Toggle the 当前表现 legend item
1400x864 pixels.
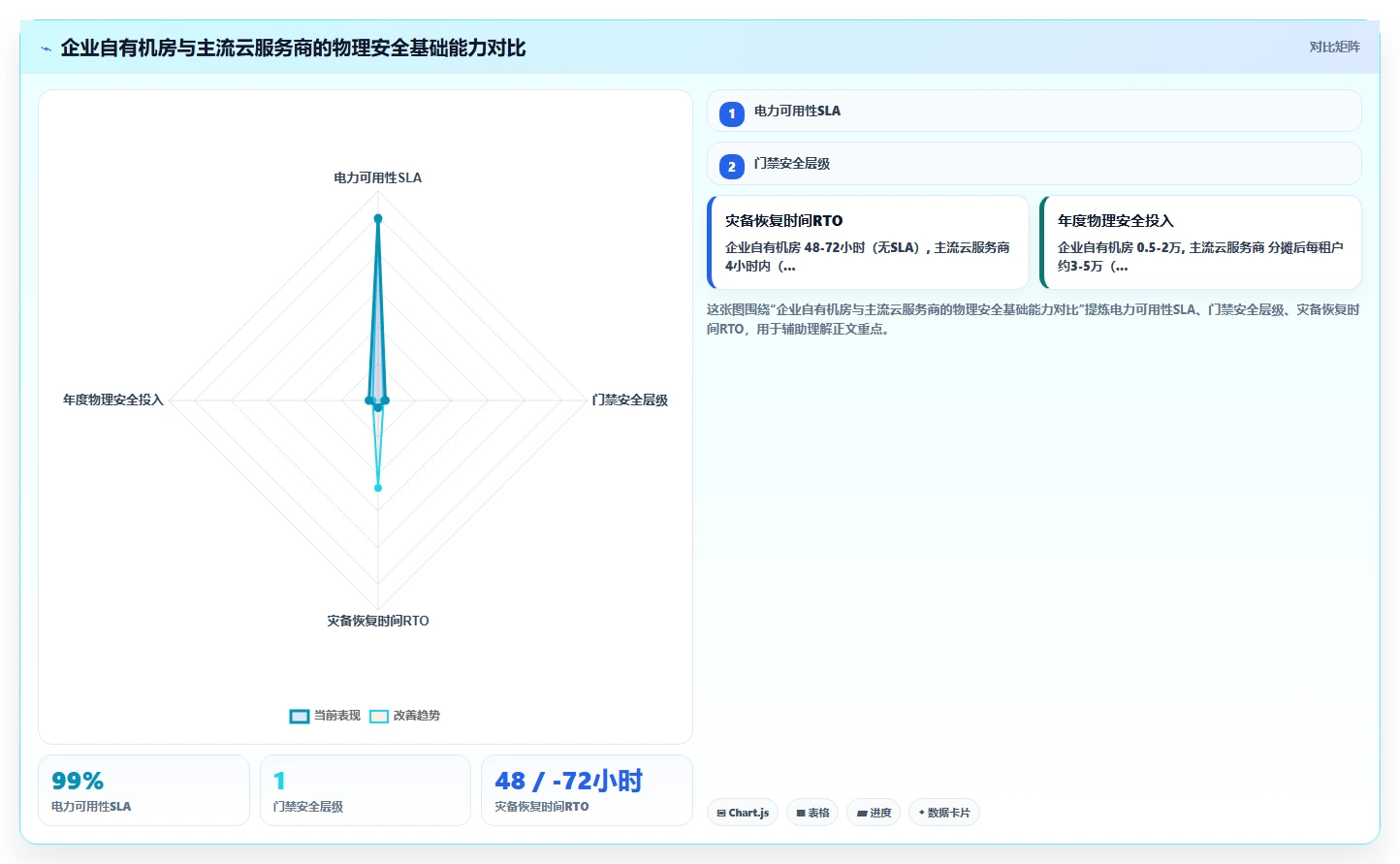[325, 716]
